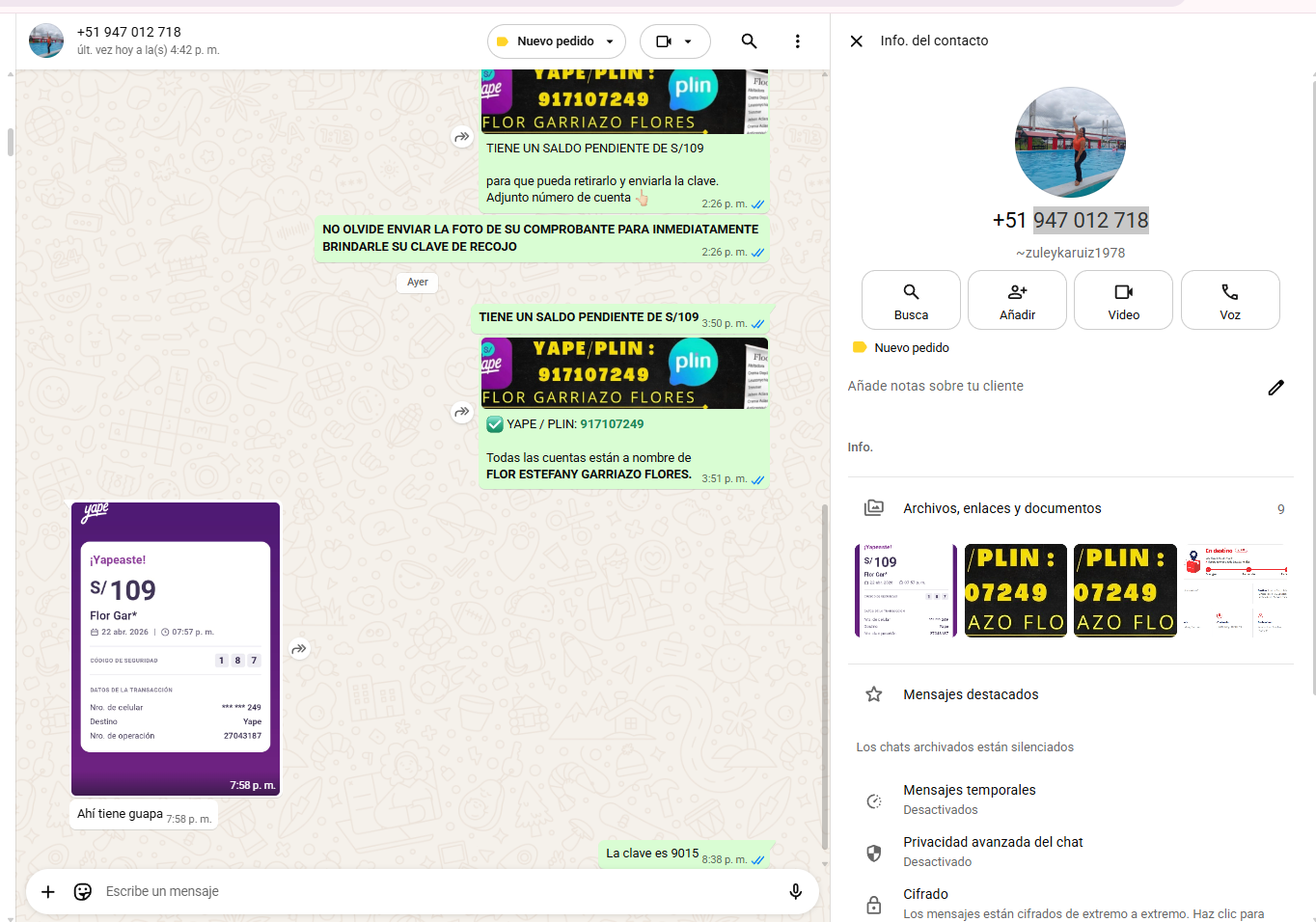This screenshot has height=922, width=1316.
Task: Open Mensajes destacados
Action: click(971, 694)
